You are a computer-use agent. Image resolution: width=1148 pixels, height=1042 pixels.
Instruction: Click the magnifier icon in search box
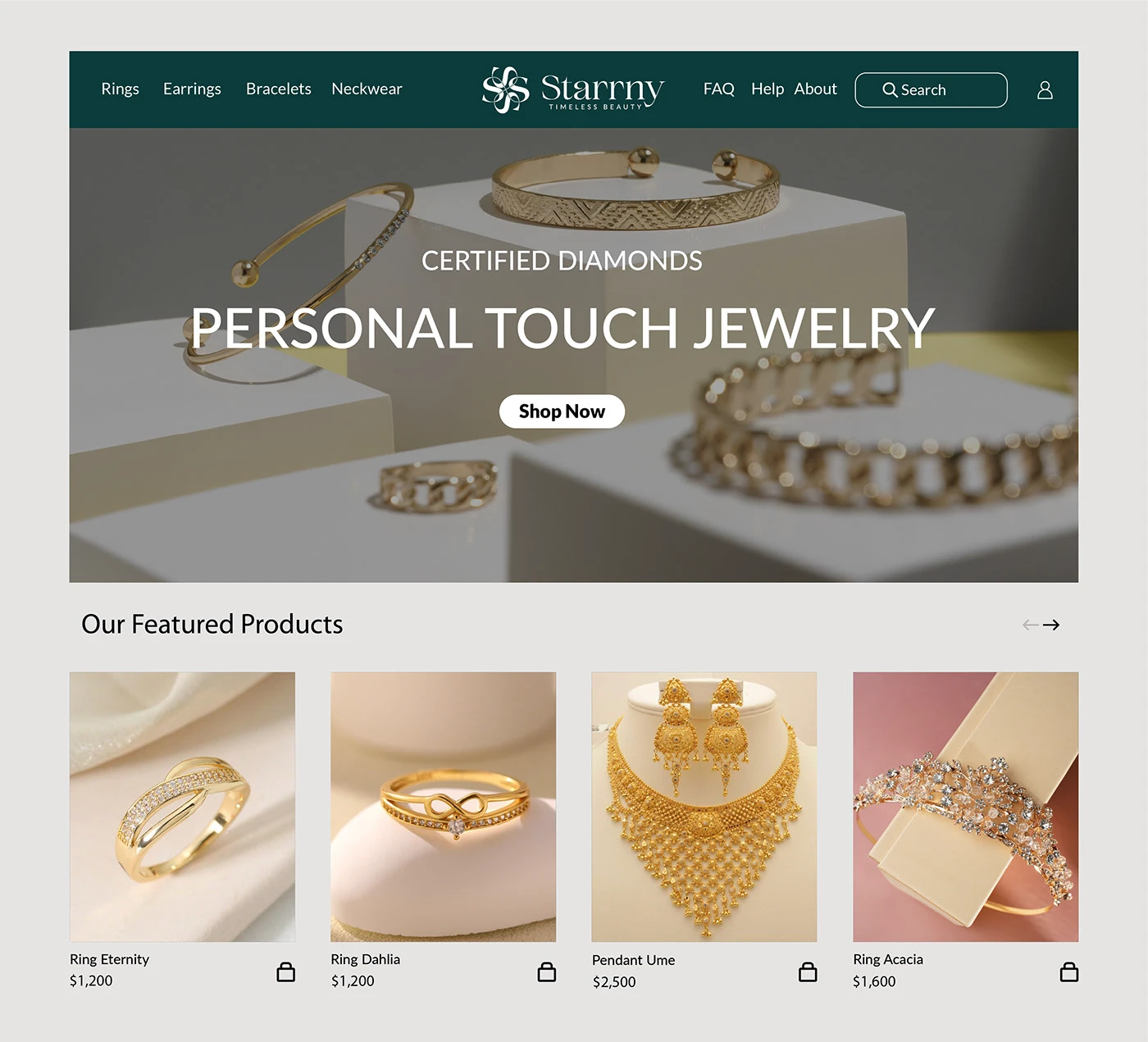(x=890, y=89)
